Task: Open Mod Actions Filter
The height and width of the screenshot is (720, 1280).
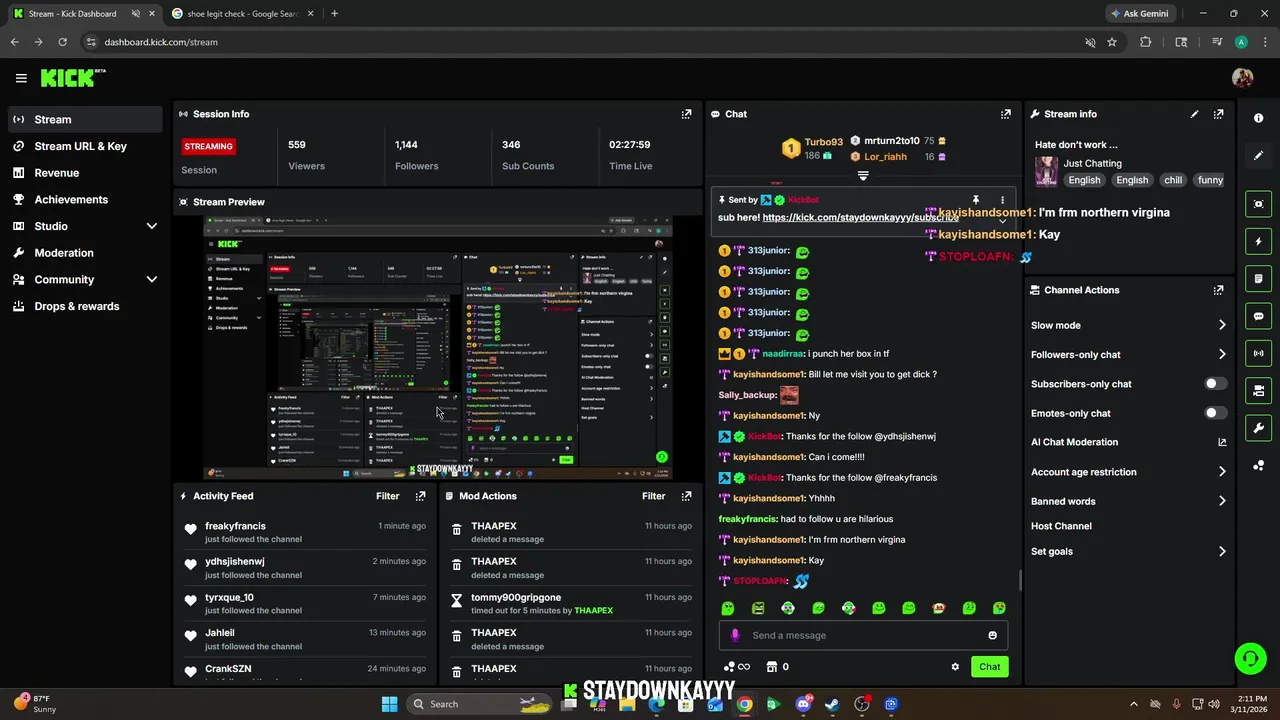Action: coord(653,496)
